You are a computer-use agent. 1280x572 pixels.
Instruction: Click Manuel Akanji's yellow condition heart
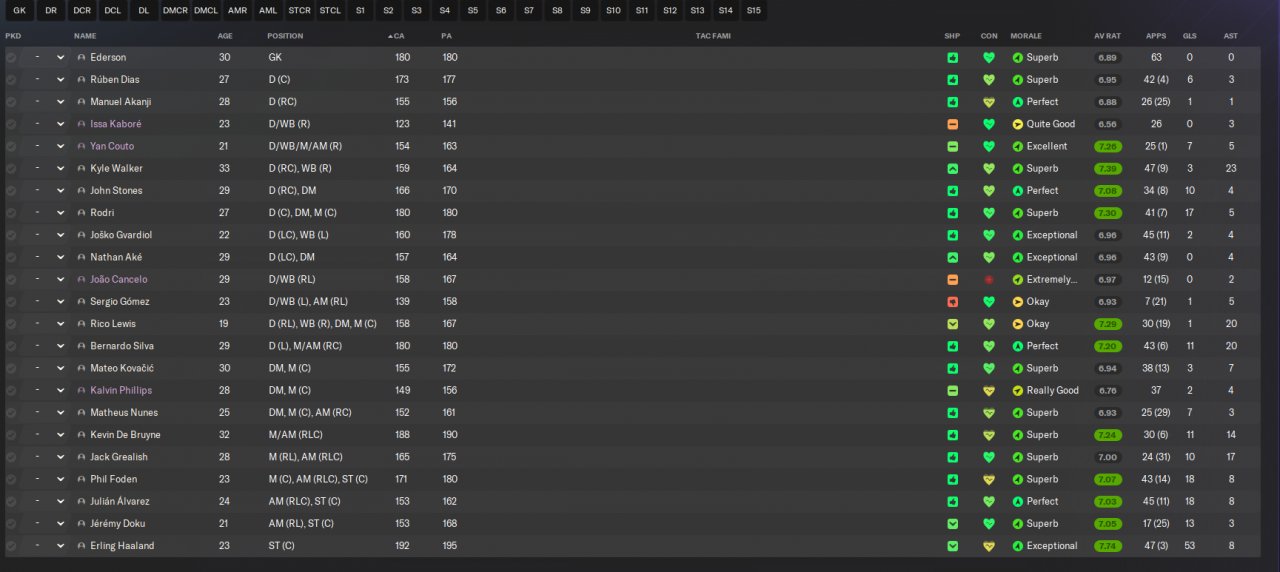point(989,102)
